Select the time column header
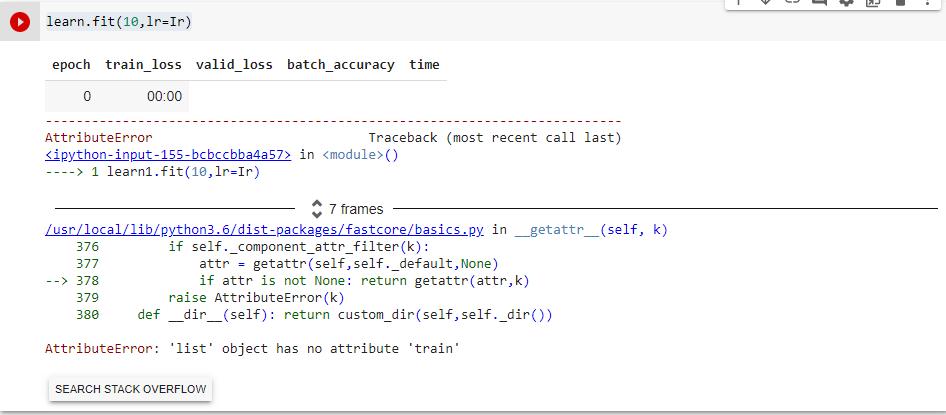946x415 pixels. click(x=424, y=65)
